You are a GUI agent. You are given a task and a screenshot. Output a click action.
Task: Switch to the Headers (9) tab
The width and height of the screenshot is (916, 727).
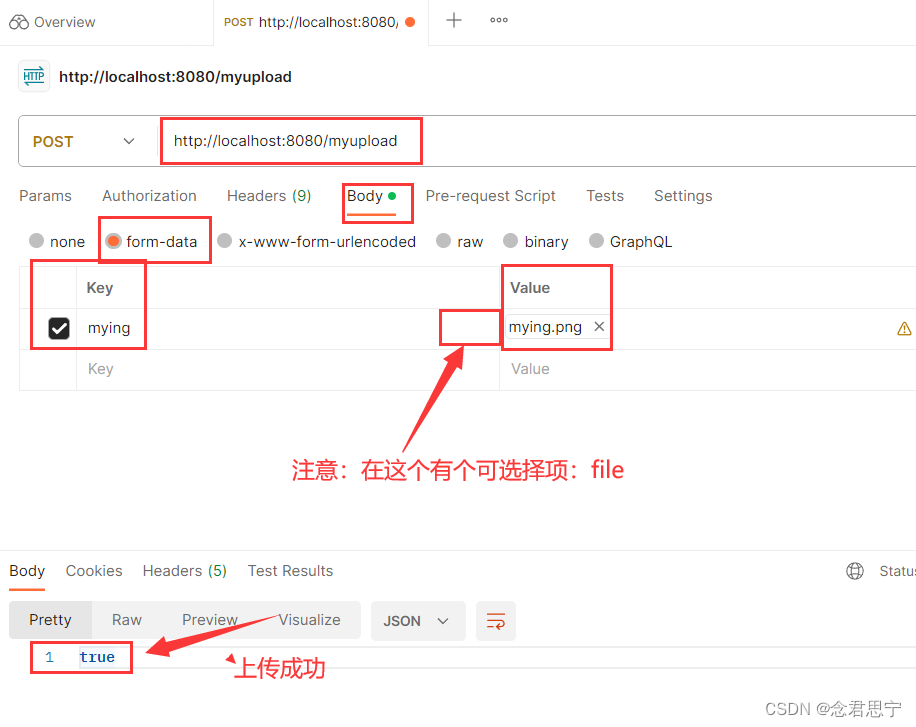coord(268,196)
